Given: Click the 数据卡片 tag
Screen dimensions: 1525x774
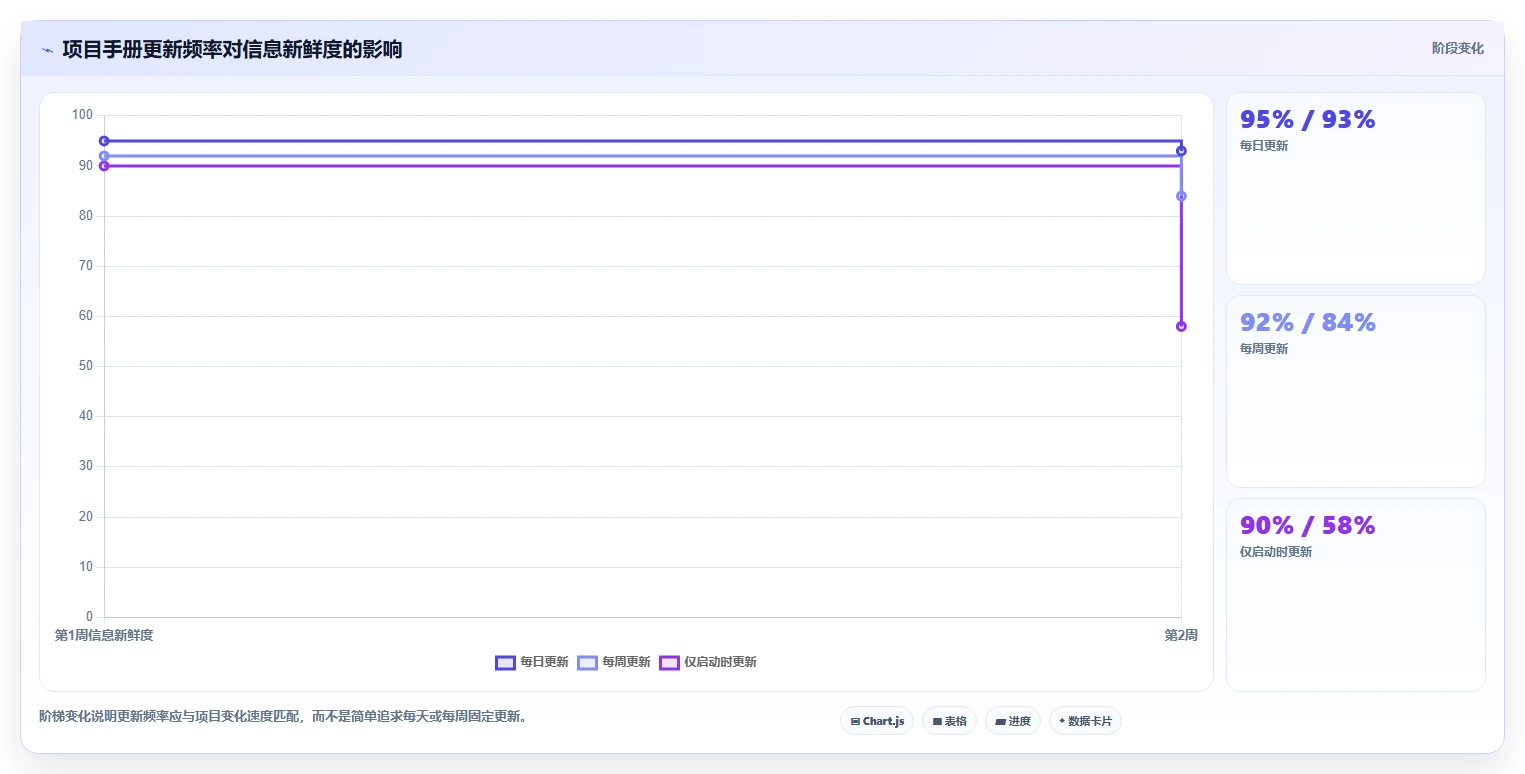Looking at the screenshot, I should point(1085,721).
